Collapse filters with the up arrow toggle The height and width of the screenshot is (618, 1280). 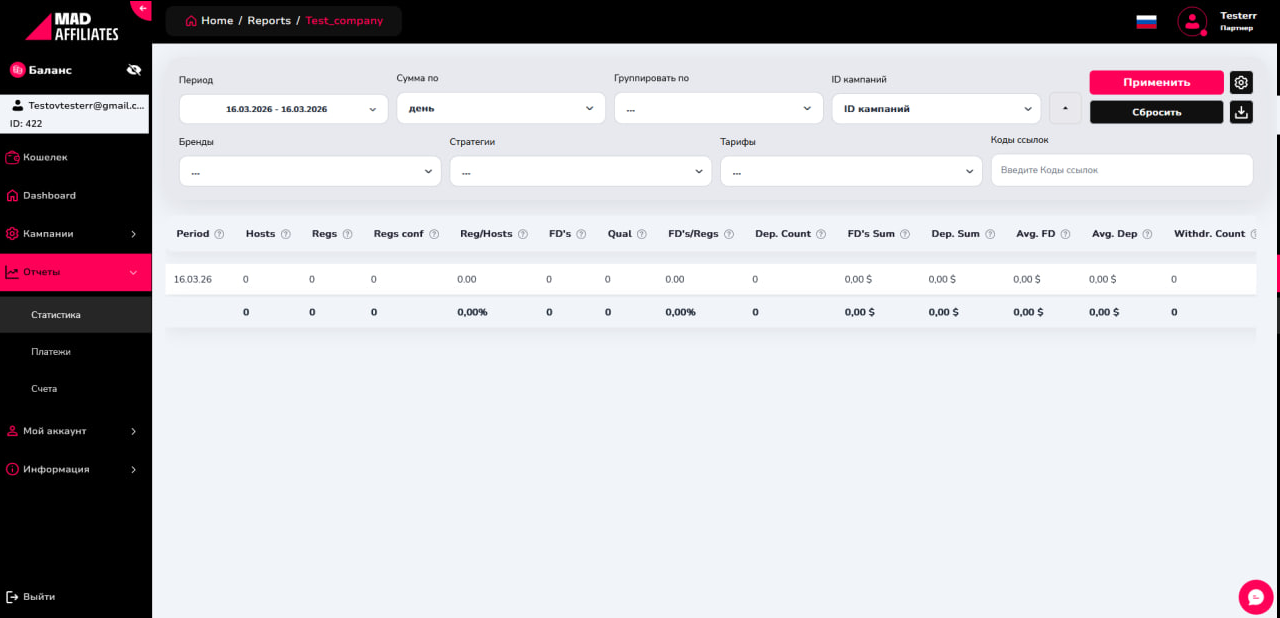click(x=1065, y=108)
